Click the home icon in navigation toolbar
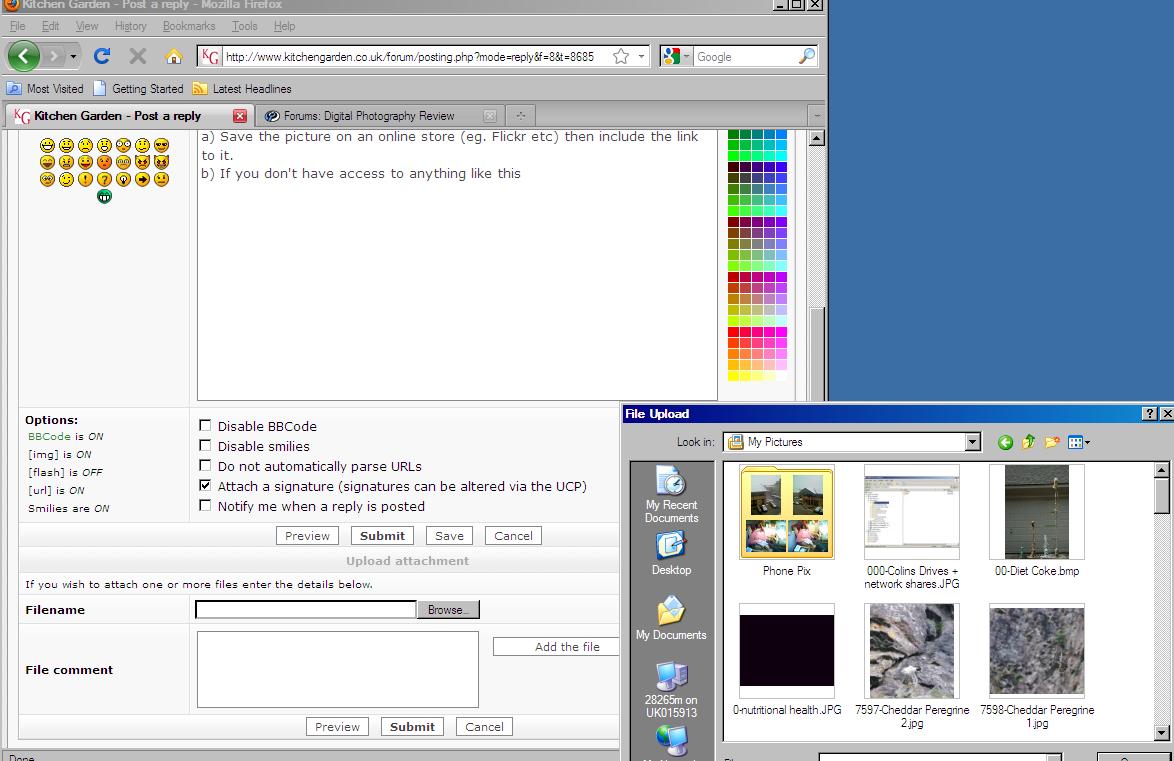 [174, 57]
